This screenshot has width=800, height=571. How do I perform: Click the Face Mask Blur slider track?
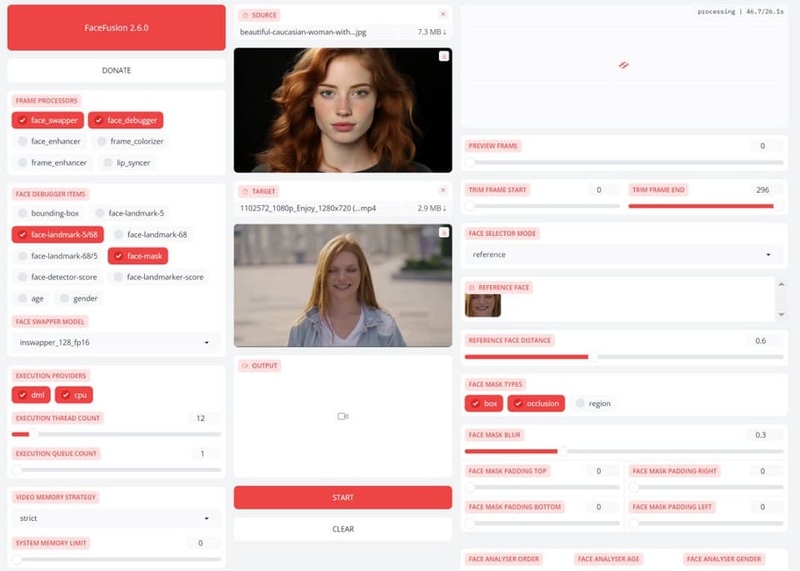click(x=622, y=451)
